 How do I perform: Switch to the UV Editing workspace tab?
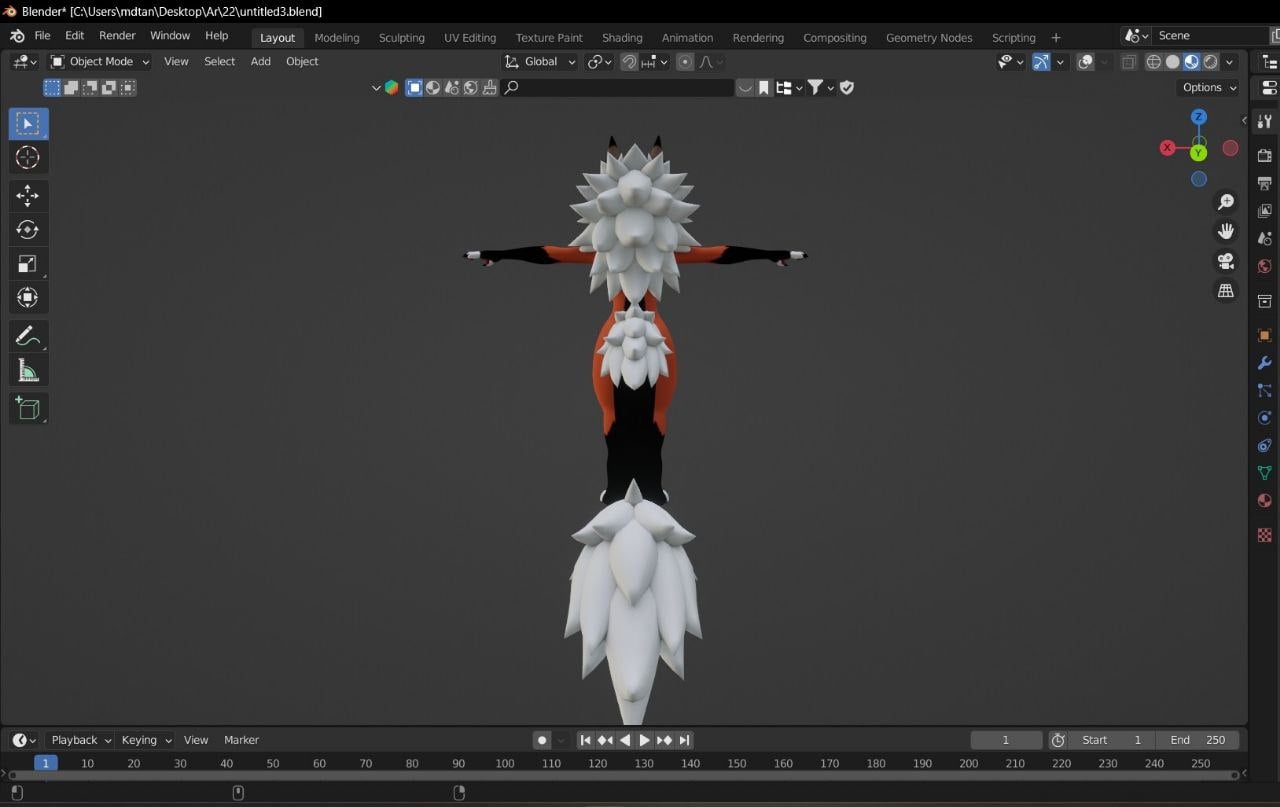pyautogui.click(x=470, y=38)
